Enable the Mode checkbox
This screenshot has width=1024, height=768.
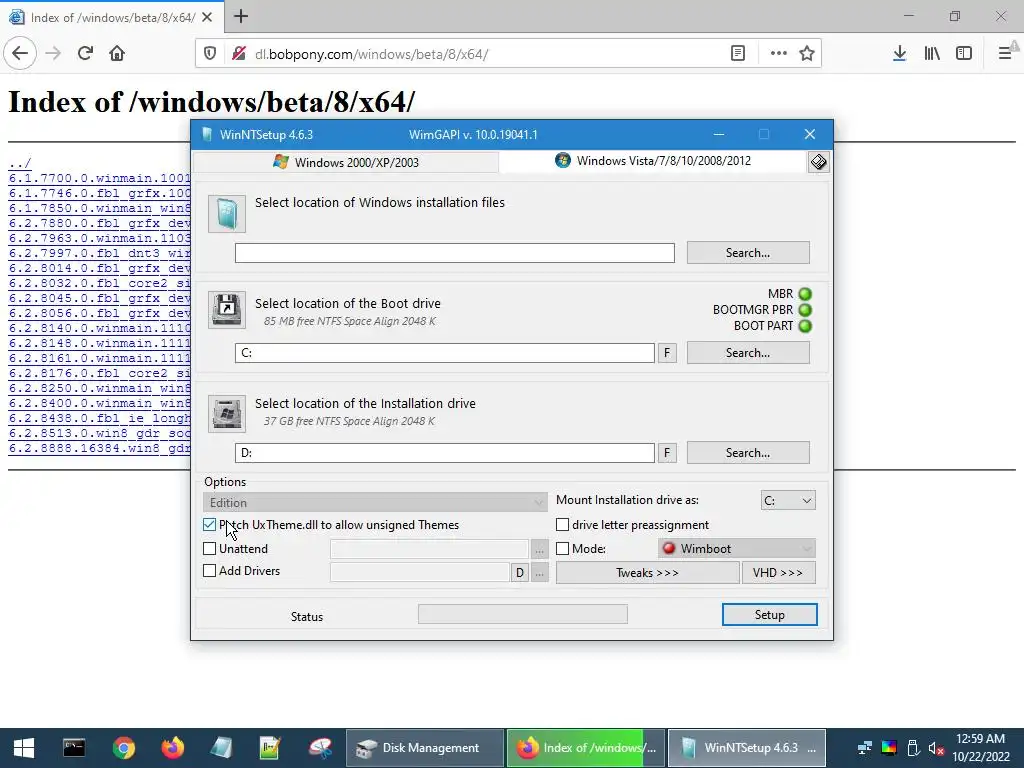[x=562, y=549]
